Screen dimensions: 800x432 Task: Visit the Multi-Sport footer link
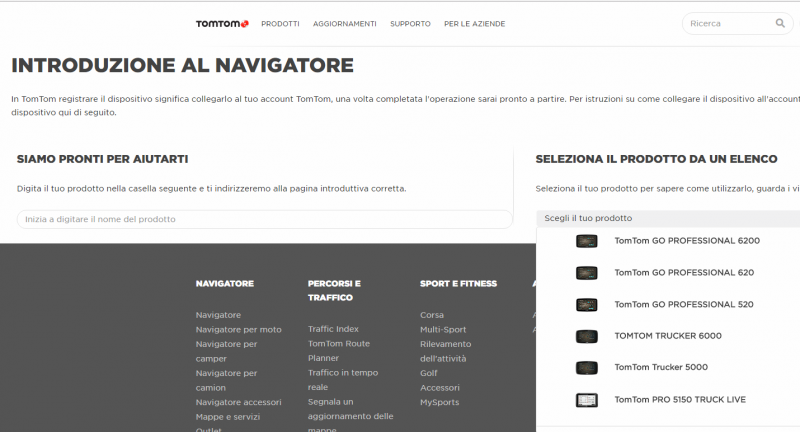(x=442, y=329)
